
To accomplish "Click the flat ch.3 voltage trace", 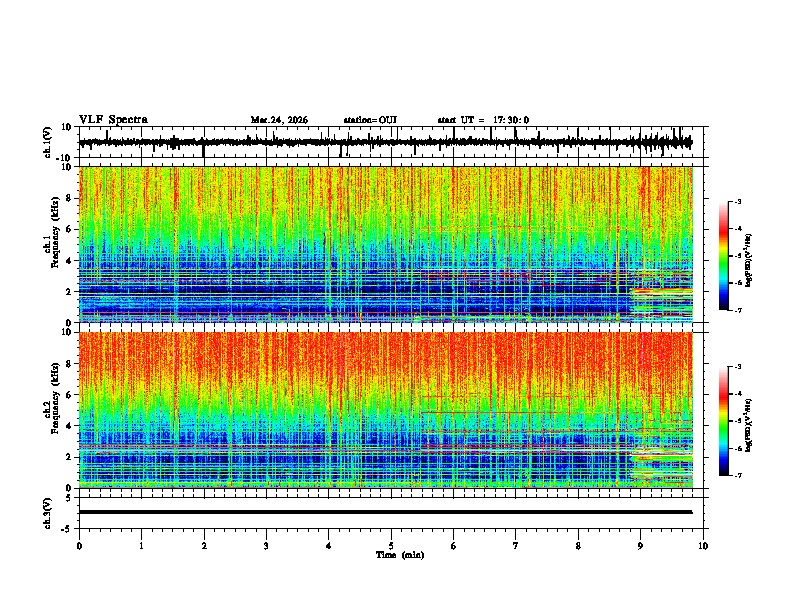I will tap(385, 512).
